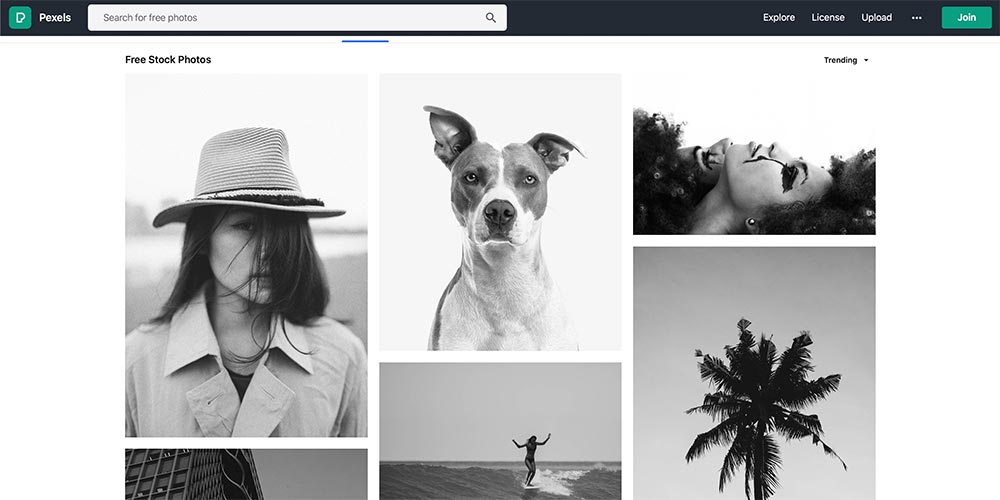Image resolution: width=1000 pixels, height=500 pixels.
Task: Focus the Search for free photos field
Action: pyautogui.click(x=297, y=18)
